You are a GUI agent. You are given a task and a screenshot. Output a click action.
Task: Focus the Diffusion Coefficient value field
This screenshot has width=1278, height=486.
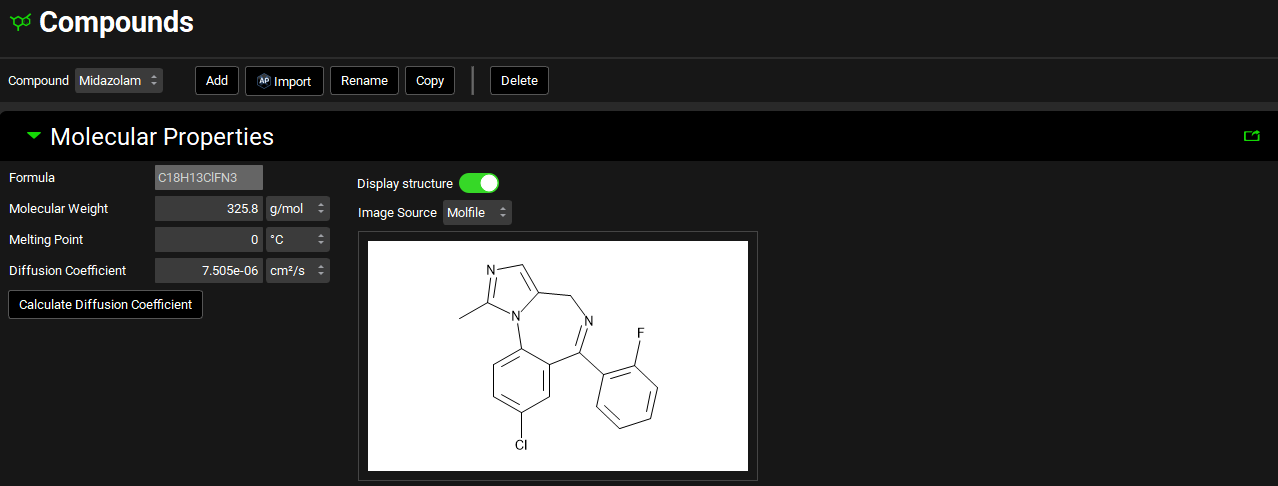(208, 271)
